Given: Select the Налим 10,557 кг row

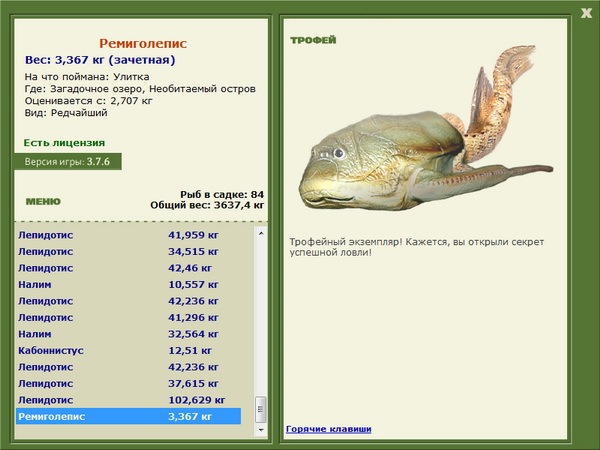Looking at the screenshot, I should coord(129,284).
